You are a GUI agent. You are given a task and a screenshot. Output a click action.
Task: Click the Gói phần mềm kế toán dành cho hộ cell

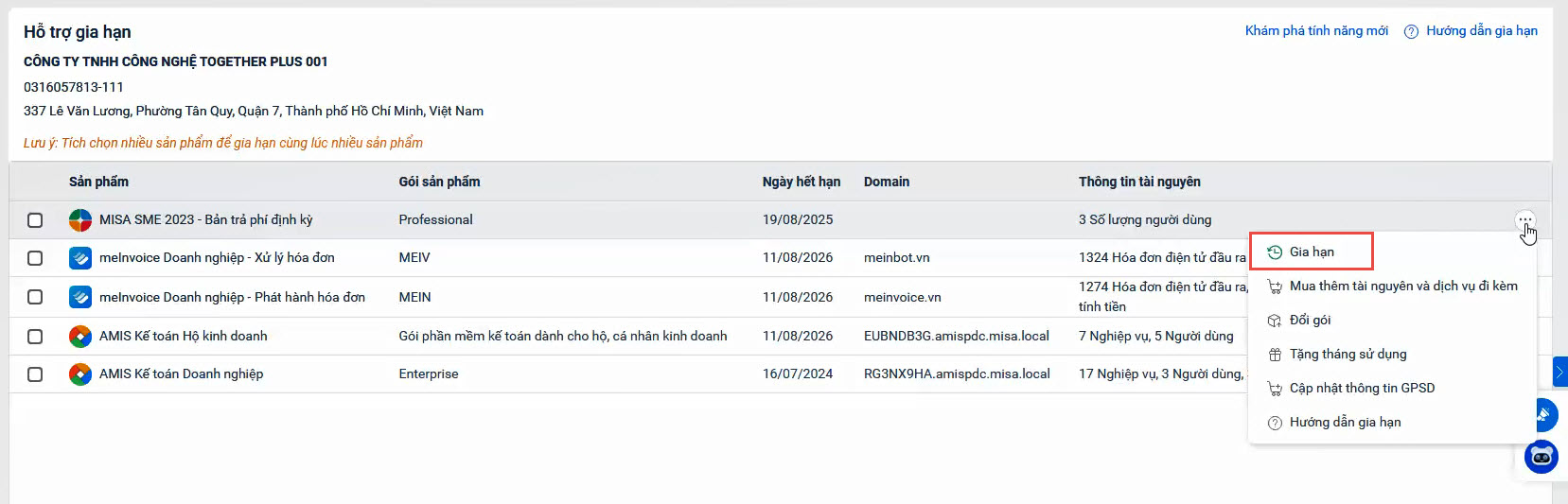click(x=563, y=336)
